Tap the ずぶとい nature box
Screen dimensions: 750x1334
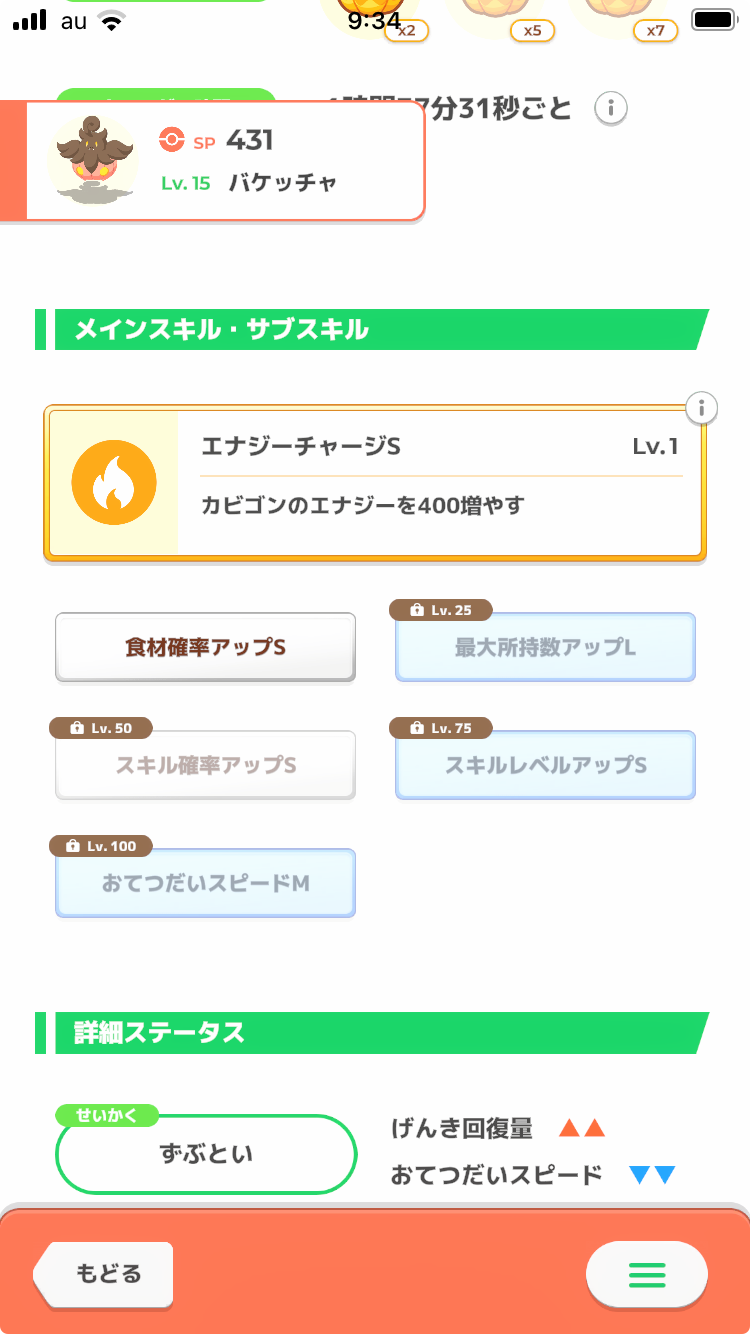206,1154
